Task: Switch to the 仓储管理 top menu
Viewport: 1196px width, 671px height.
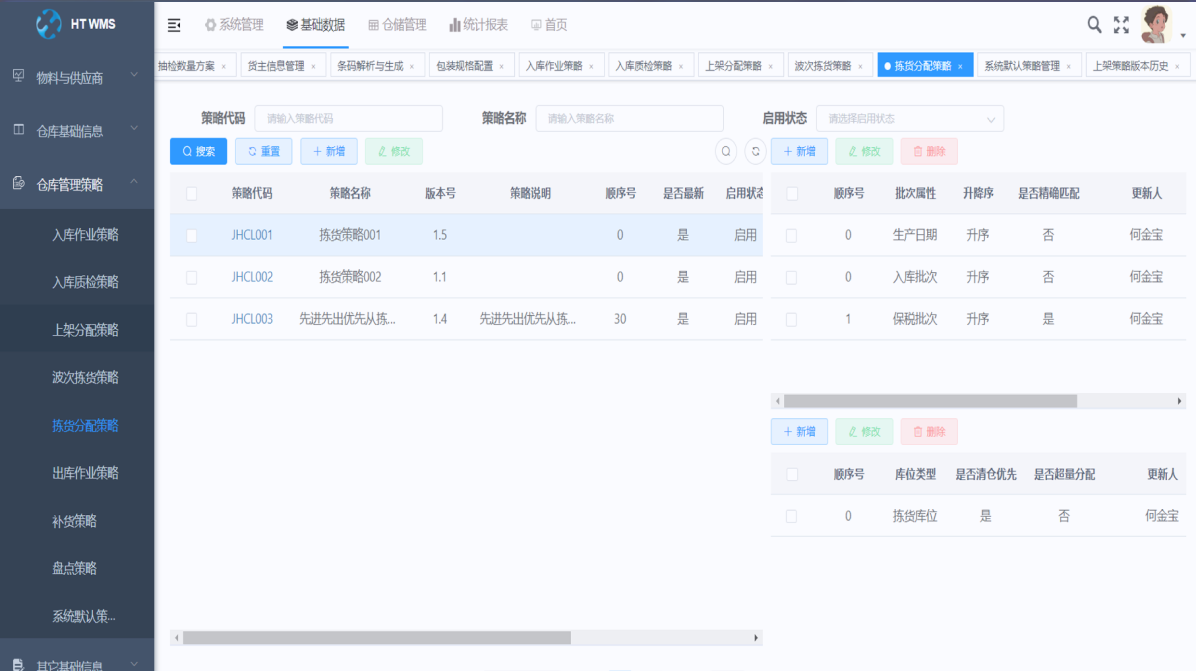Action: (397, 25)
